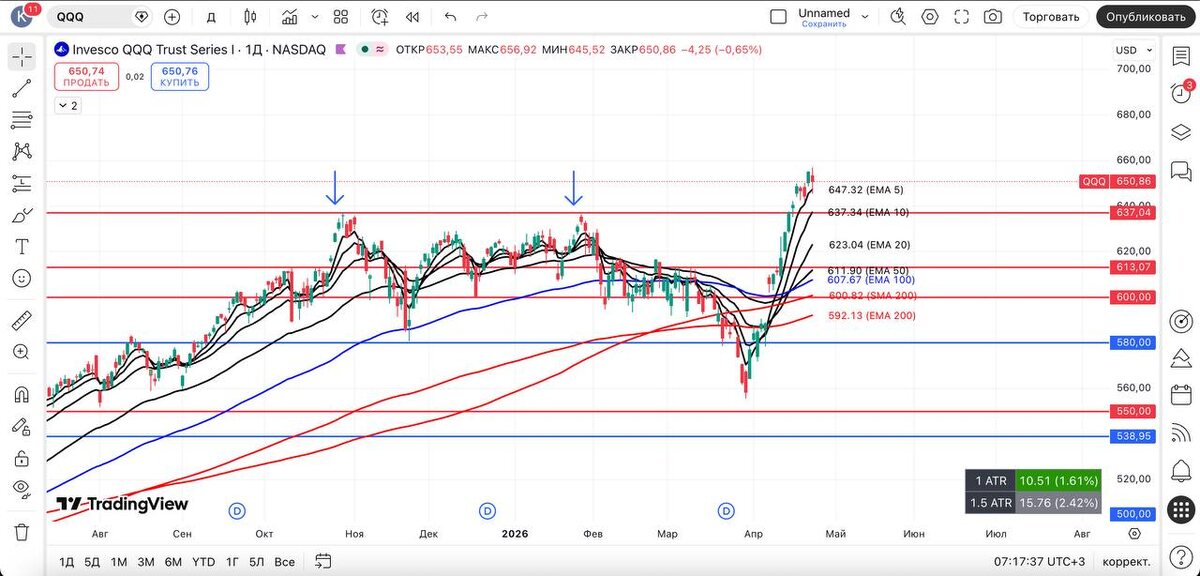This screenshot has height=576, width=1200.
Task: Open the Д timeframe interval selector
Action: [210, 17]
